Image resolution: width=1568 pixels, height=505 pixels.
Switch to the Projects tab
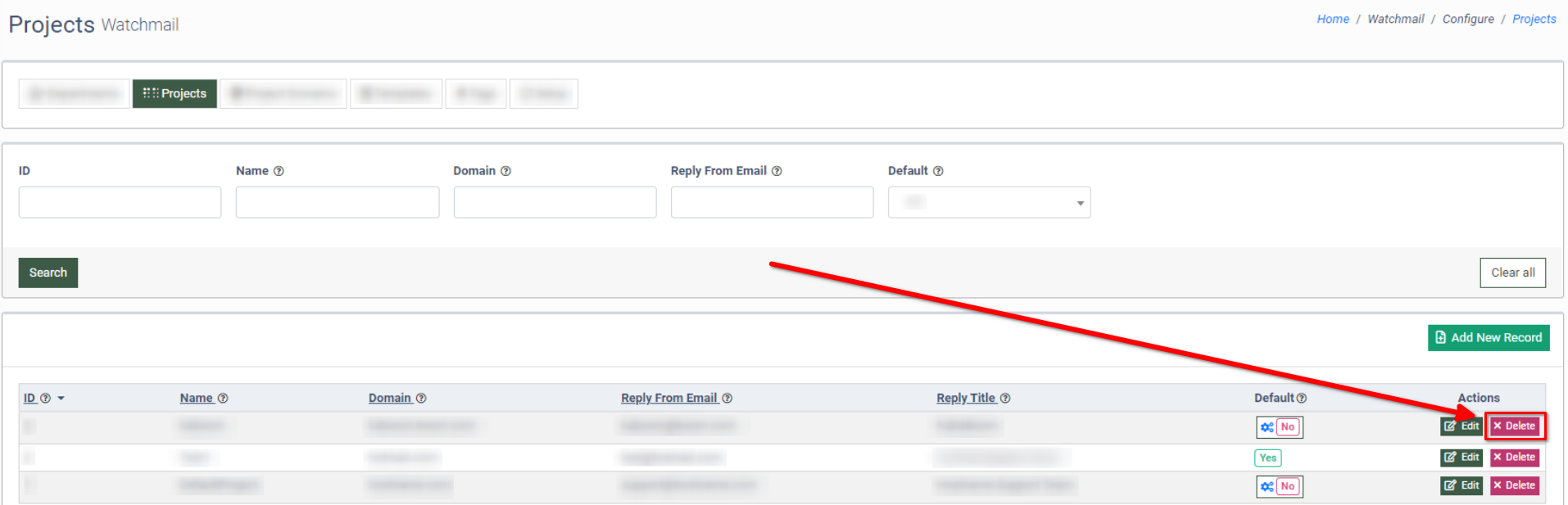[174, 94]
